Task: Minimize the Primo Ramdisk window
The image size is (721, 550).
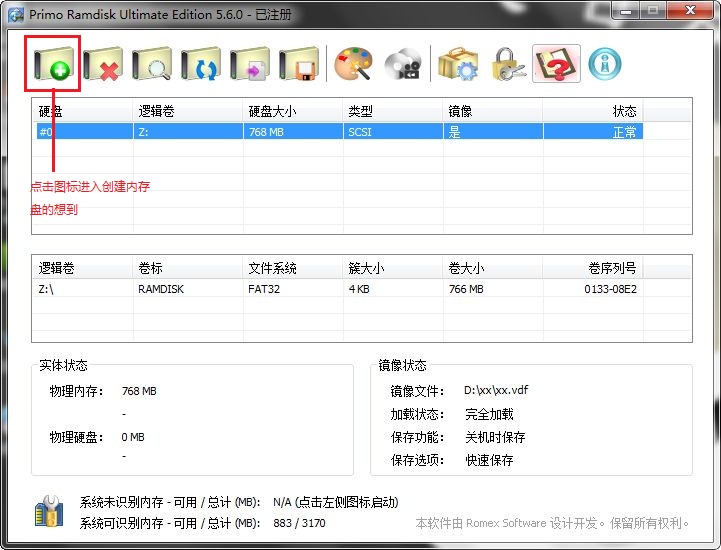Action: point(625,10)
